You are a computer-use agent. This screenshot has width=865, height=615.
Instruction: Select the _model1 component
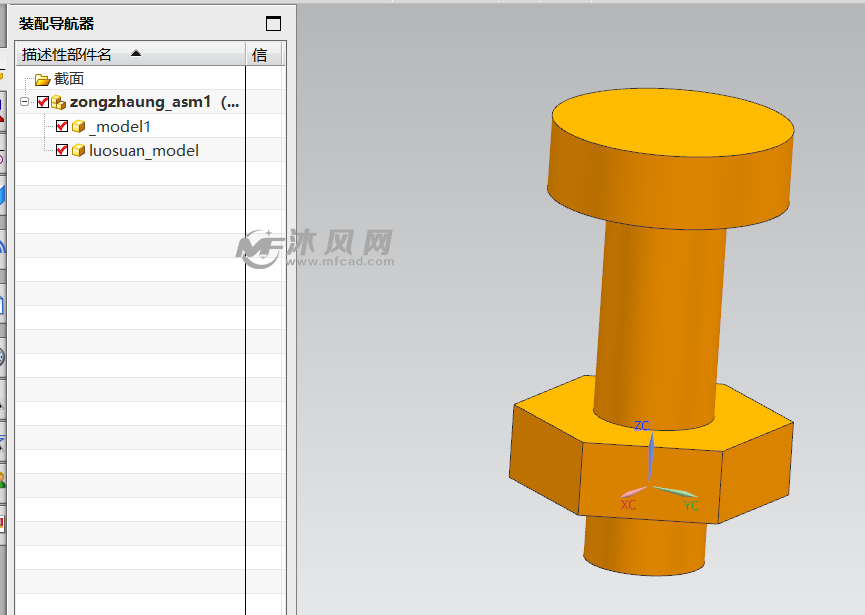click(x=120, y=127)
